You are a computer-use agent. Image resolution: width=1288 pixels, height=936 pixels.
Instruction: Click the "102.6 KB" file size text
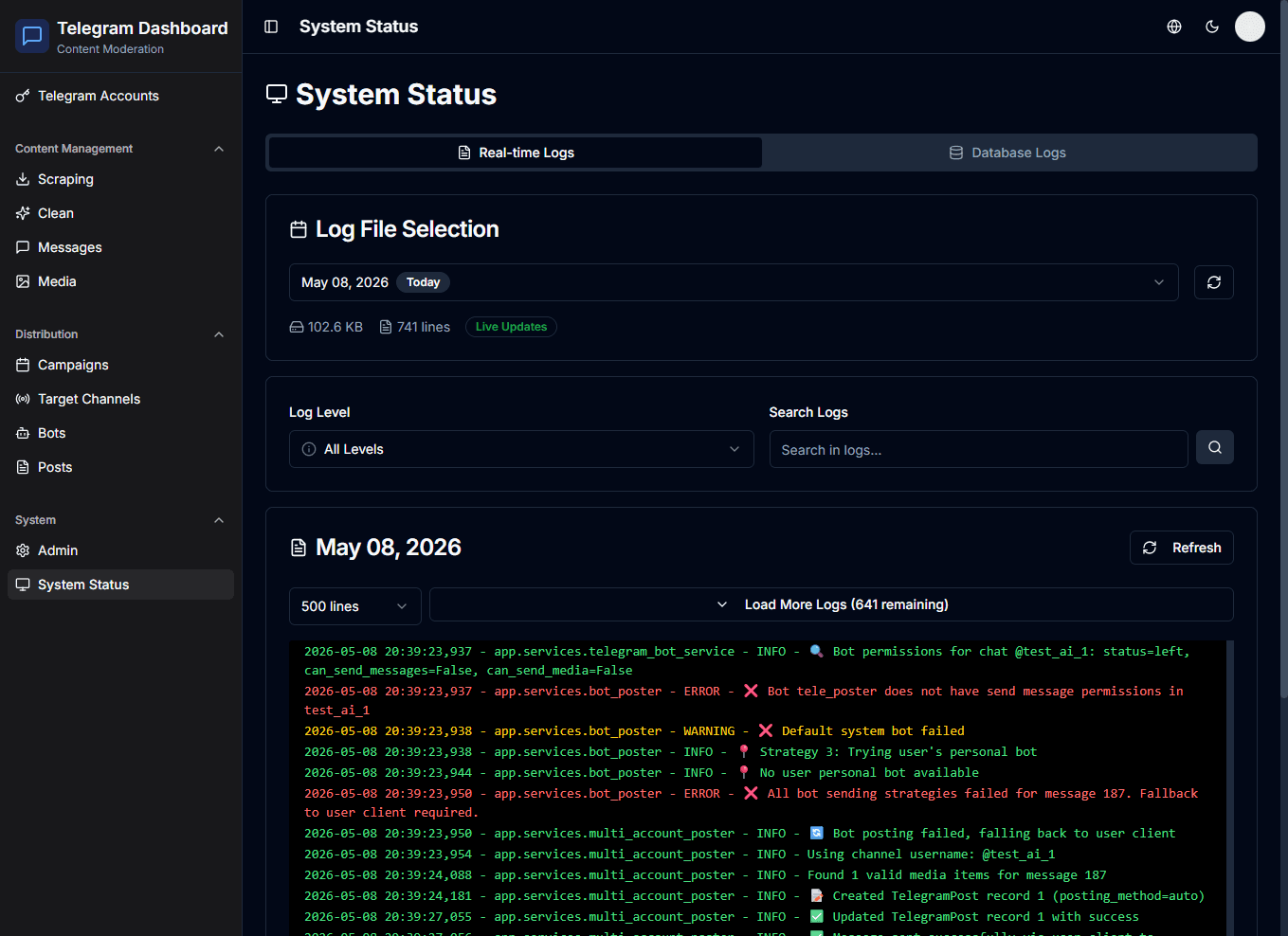click(336, 327)
